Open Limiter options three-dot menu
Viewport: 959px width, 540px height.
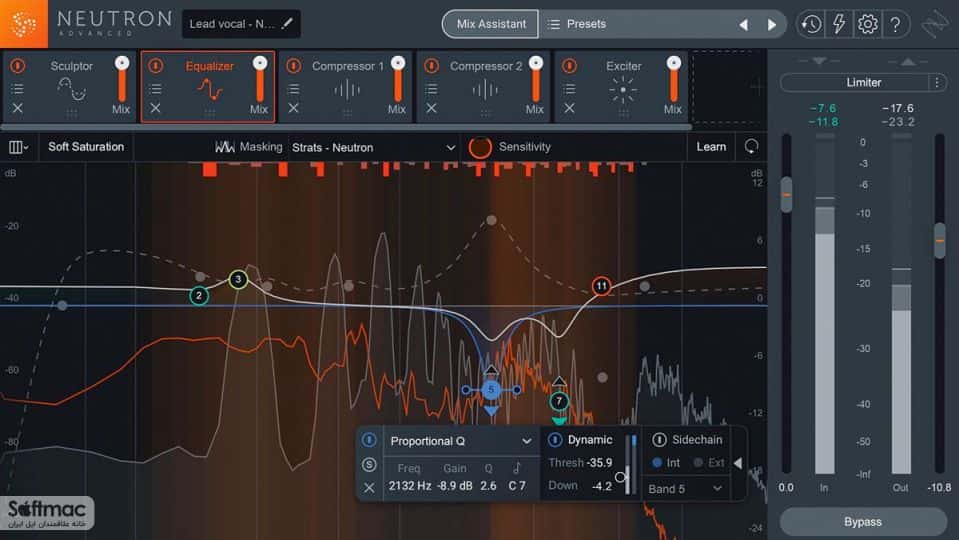tap(937, 82)
